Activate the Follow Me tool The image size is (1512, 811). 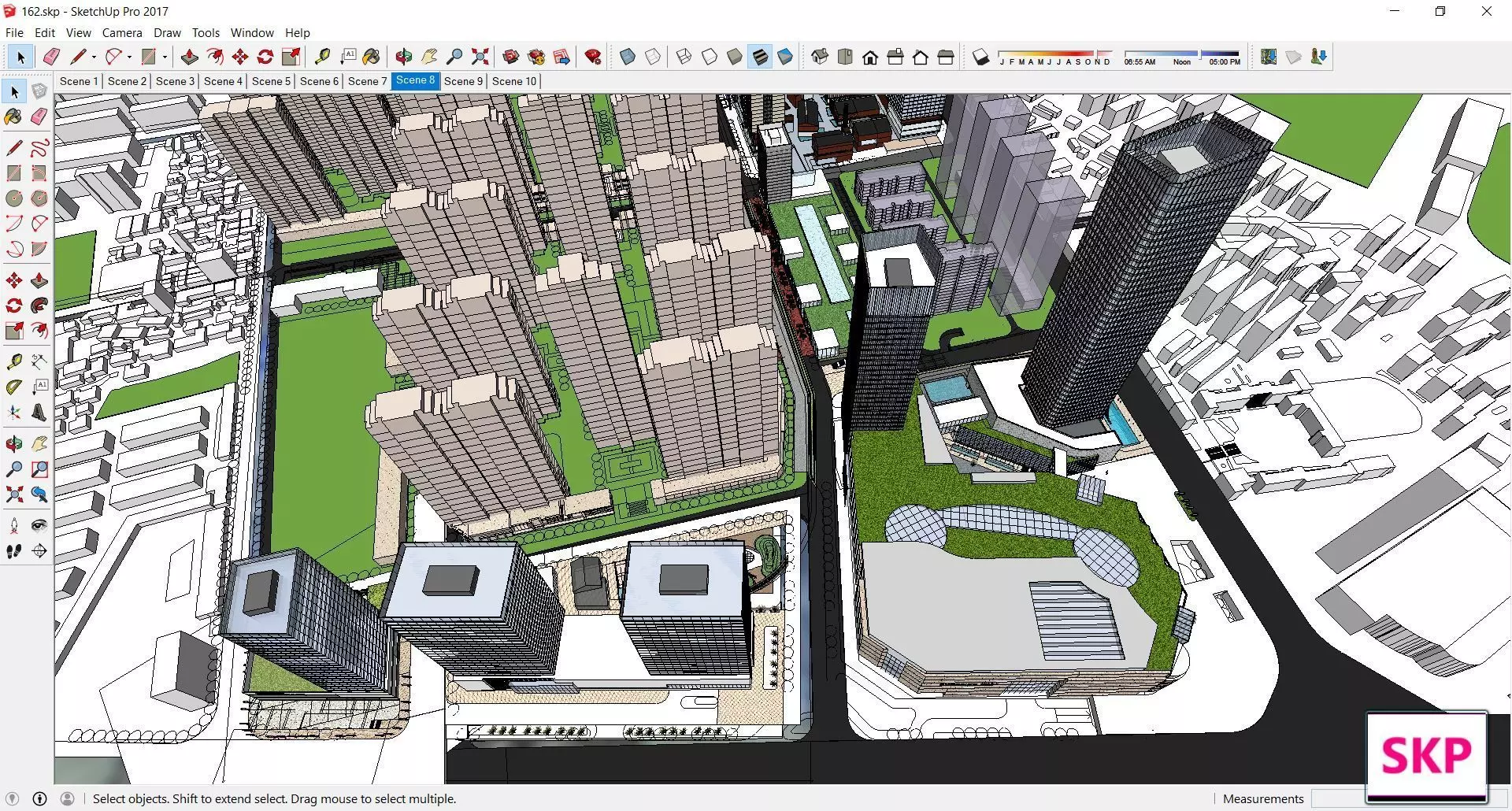coord(39,306)
